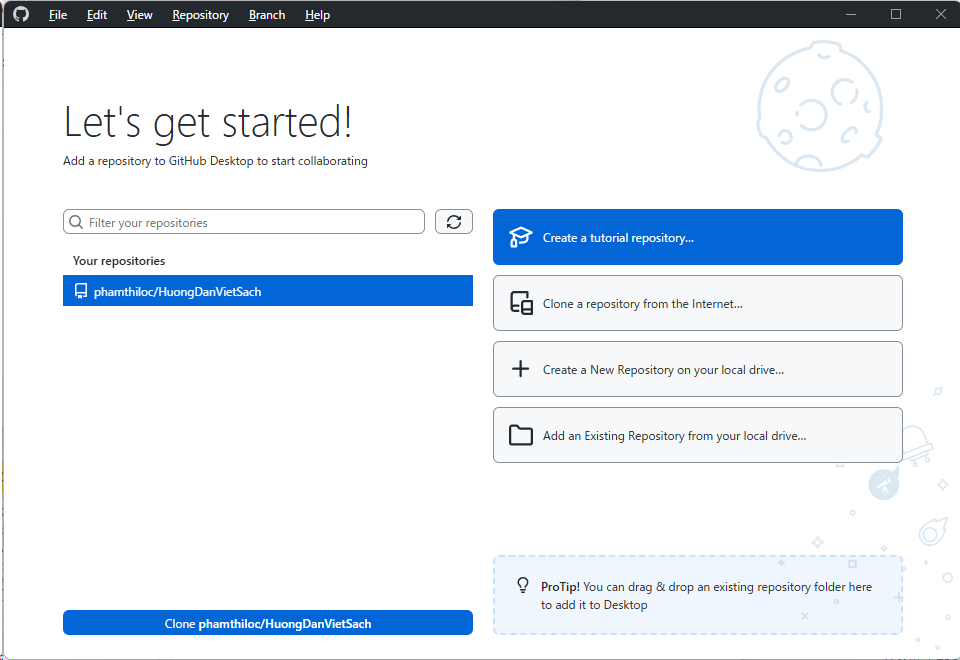Click the clone repository devices icon

521,303
